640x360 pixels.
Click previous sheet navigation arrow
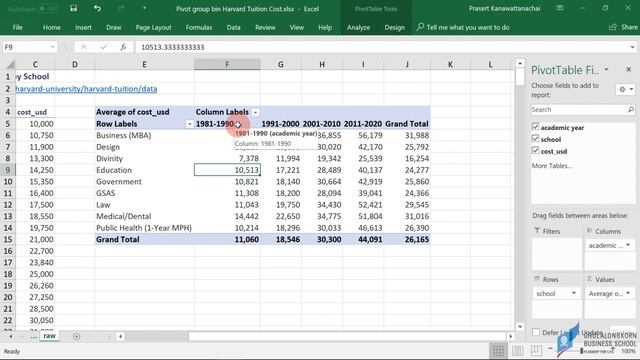coord(10,336)
